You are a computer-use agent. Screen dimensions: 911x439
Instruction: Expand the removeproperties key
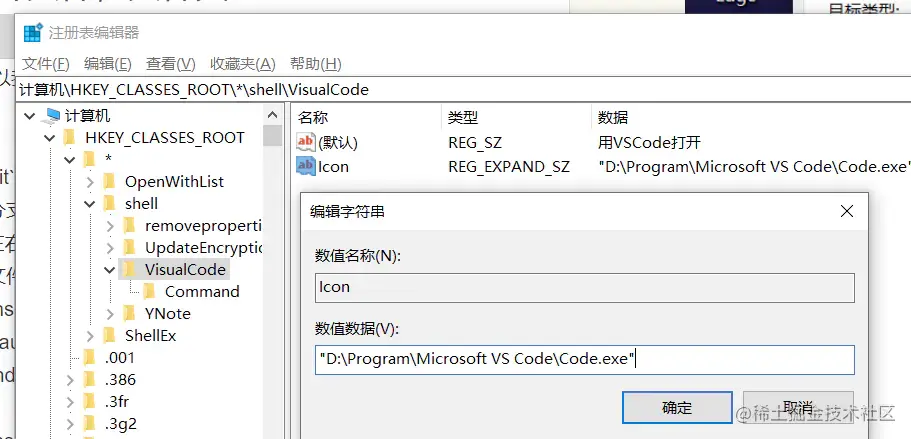[110, 226]
